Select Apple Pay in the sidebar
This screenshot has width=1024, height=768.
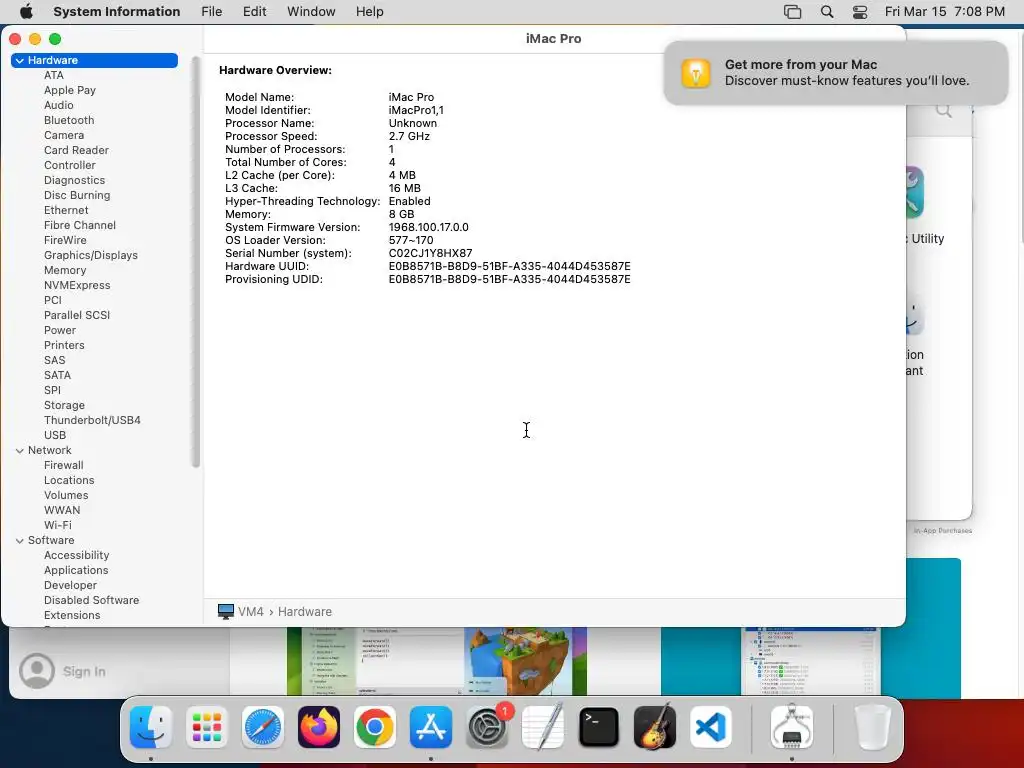[70, 90]
